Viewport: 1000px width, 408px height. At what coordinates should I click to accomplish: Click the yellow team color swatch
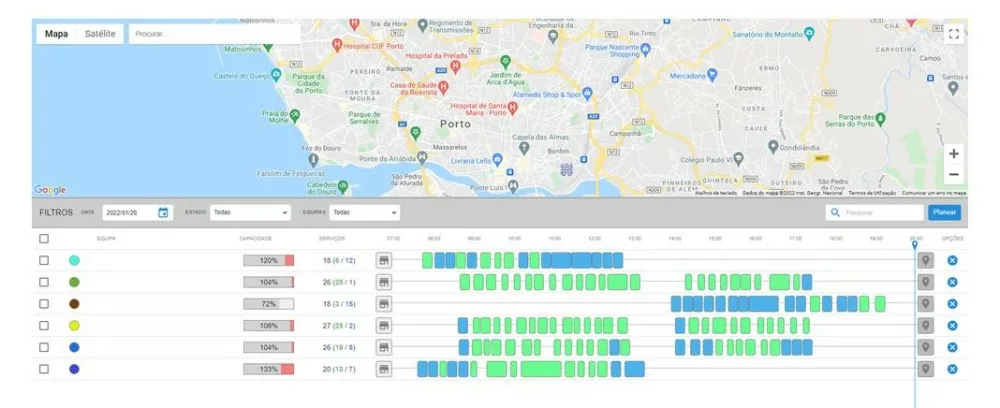[74, 326]
